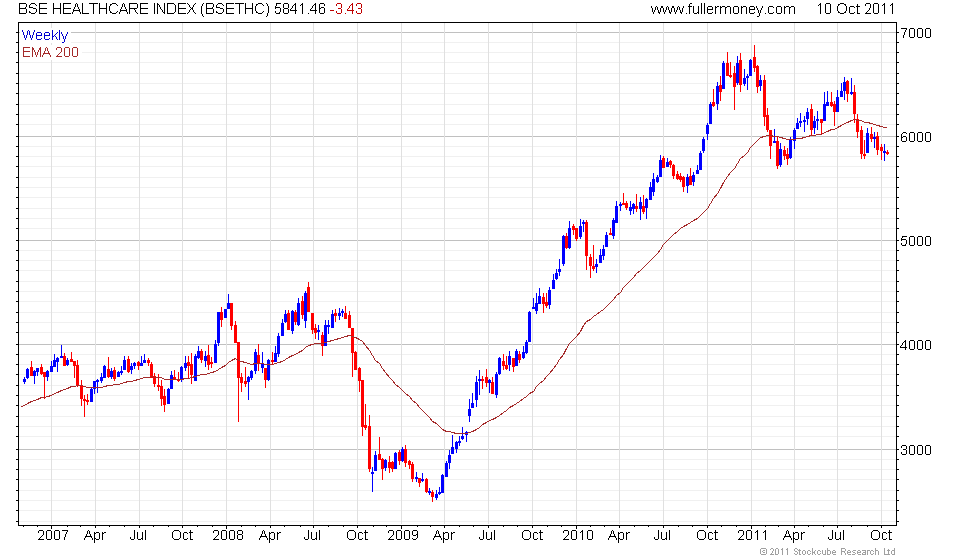Open the www.fullermoney.com link
The width and height of the screenshot is (980, 560).
(722, 10)
